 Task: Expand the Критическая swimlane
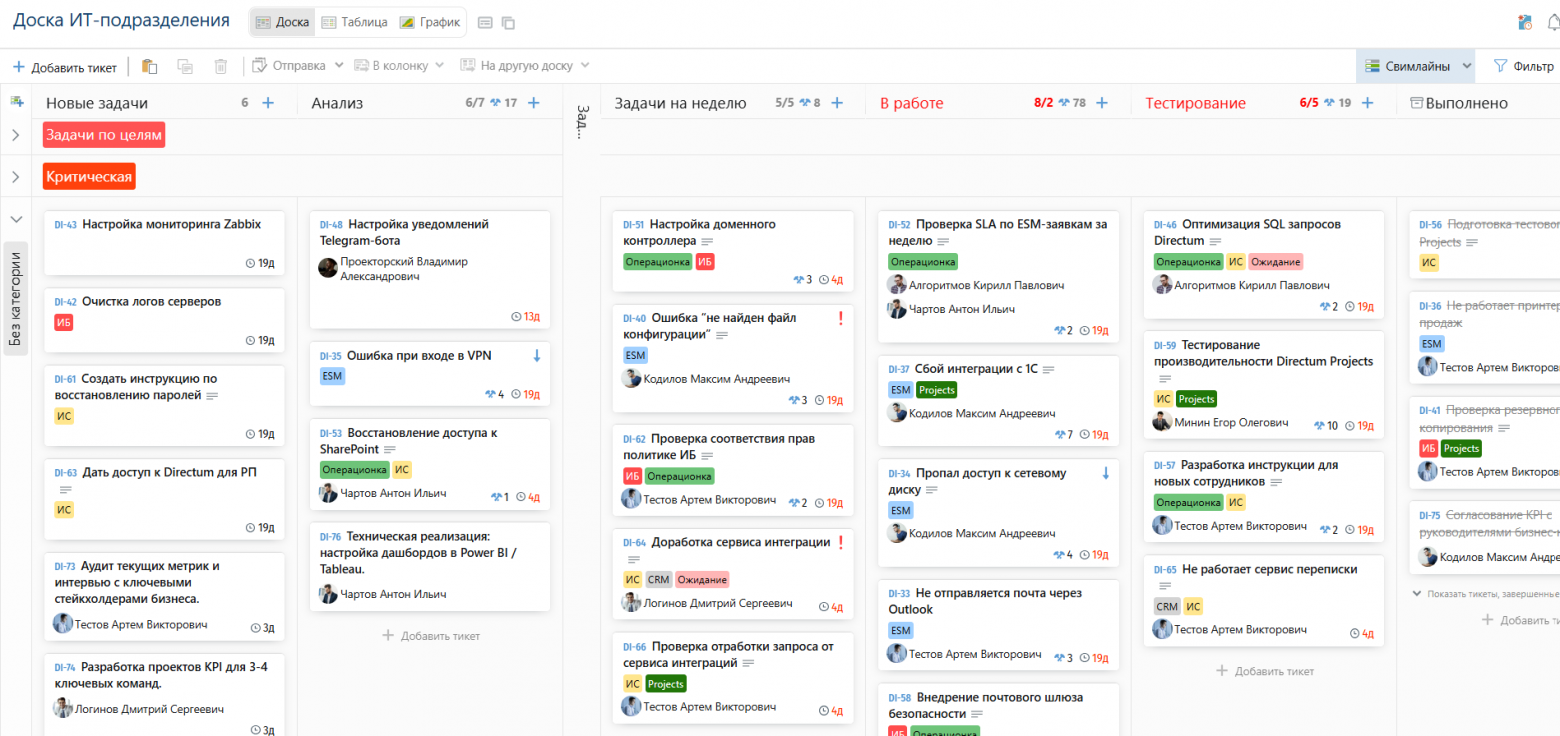pyautogui.click(x=16, y=177)
